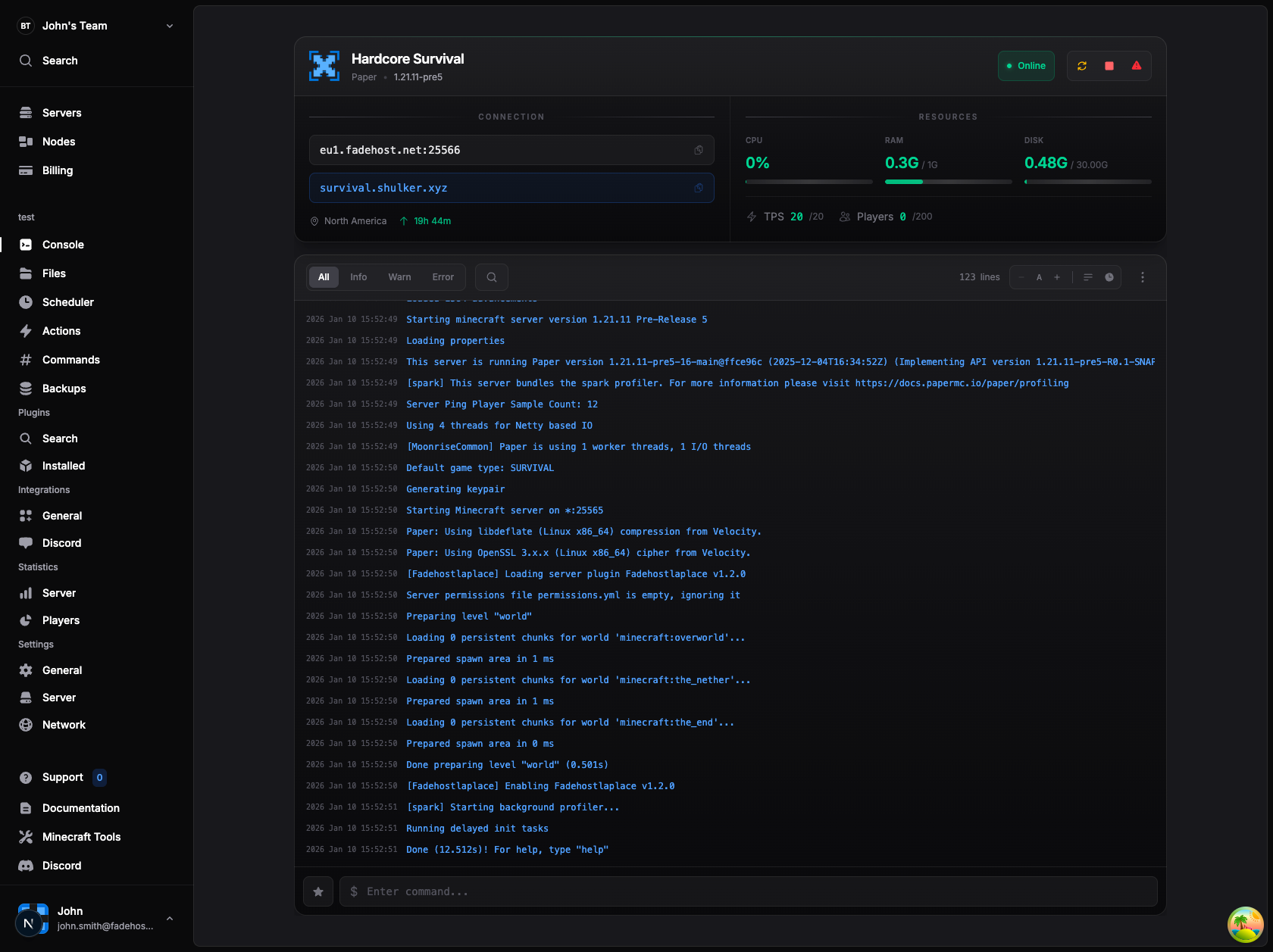This screenshot has width=1273, height=952.
Task: Click the CPU usage bar
Action: [809, 182]
